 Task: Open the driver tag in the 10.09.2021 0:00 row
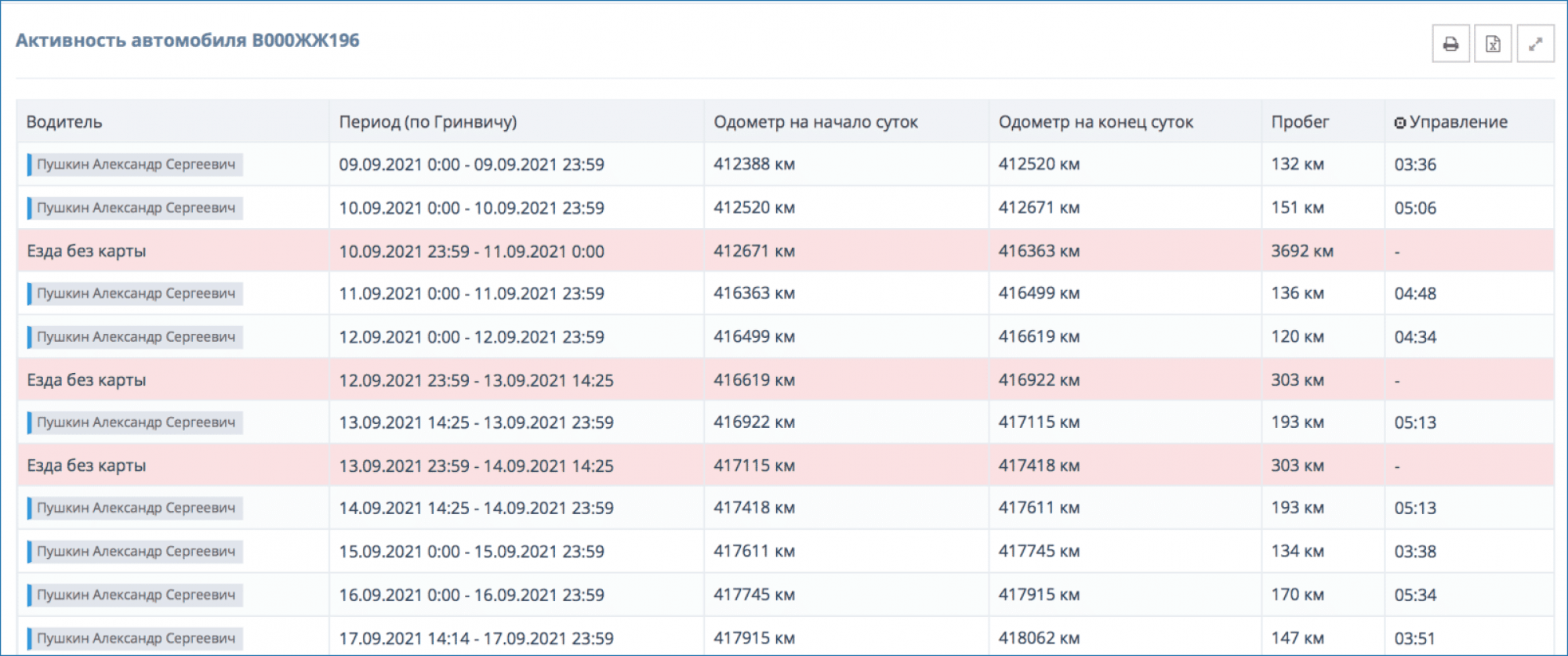click(135, 208)
